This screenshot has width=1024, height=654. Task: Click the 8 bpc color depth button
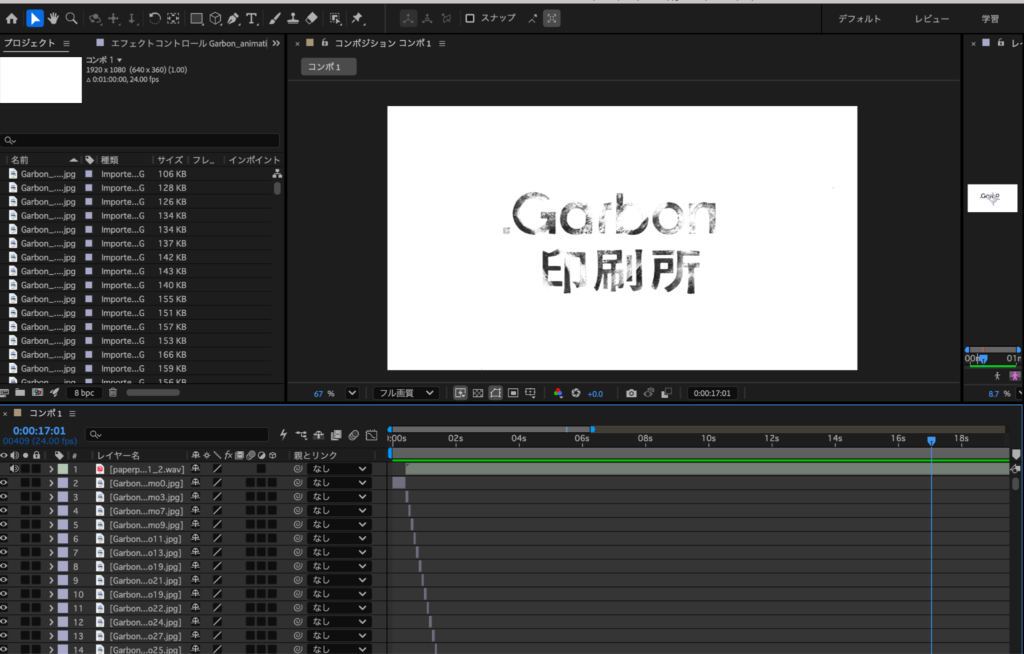84,393
